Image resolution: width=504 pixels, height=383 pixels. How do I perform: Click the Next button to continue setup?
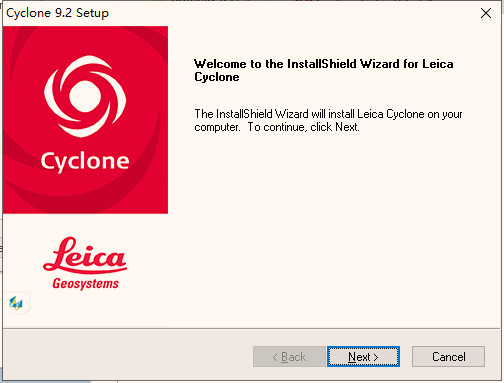click(x=363, y=357)
